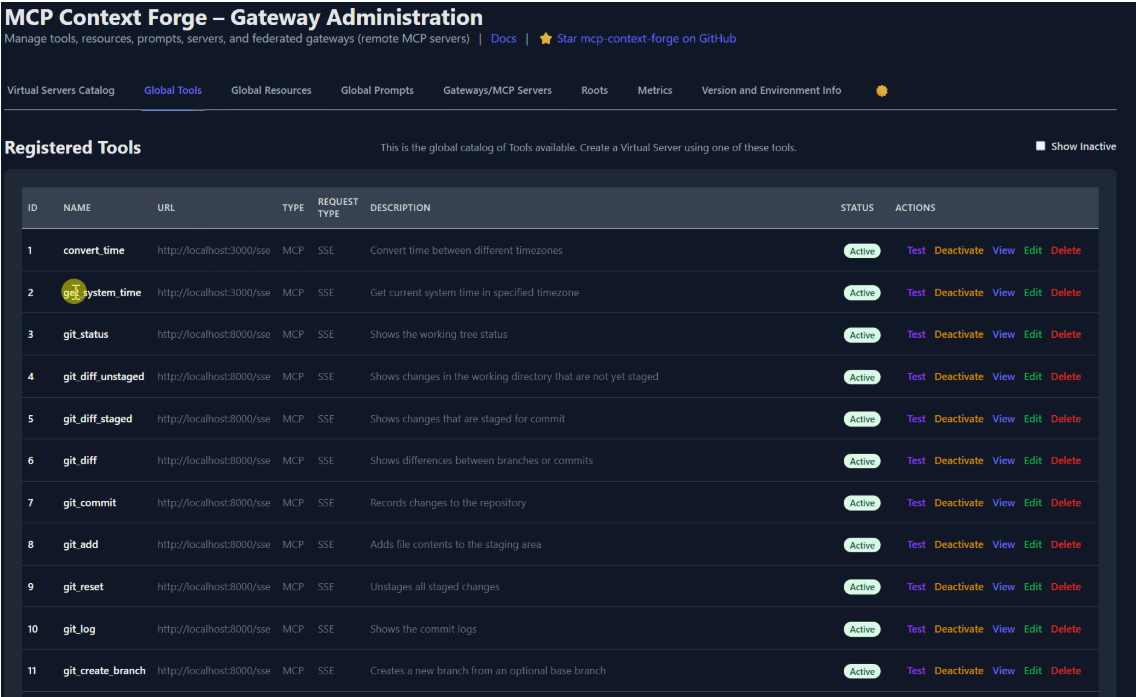1136x697 pixels.
Task: Click the DESCRIPTION column header
Action: tap(400, 207)
